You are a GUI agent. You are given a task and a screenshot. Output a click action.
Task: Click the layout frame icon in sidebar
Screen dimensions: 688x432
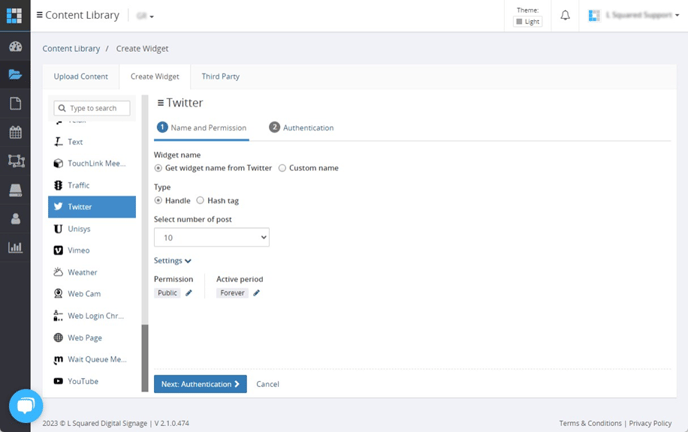16,161
